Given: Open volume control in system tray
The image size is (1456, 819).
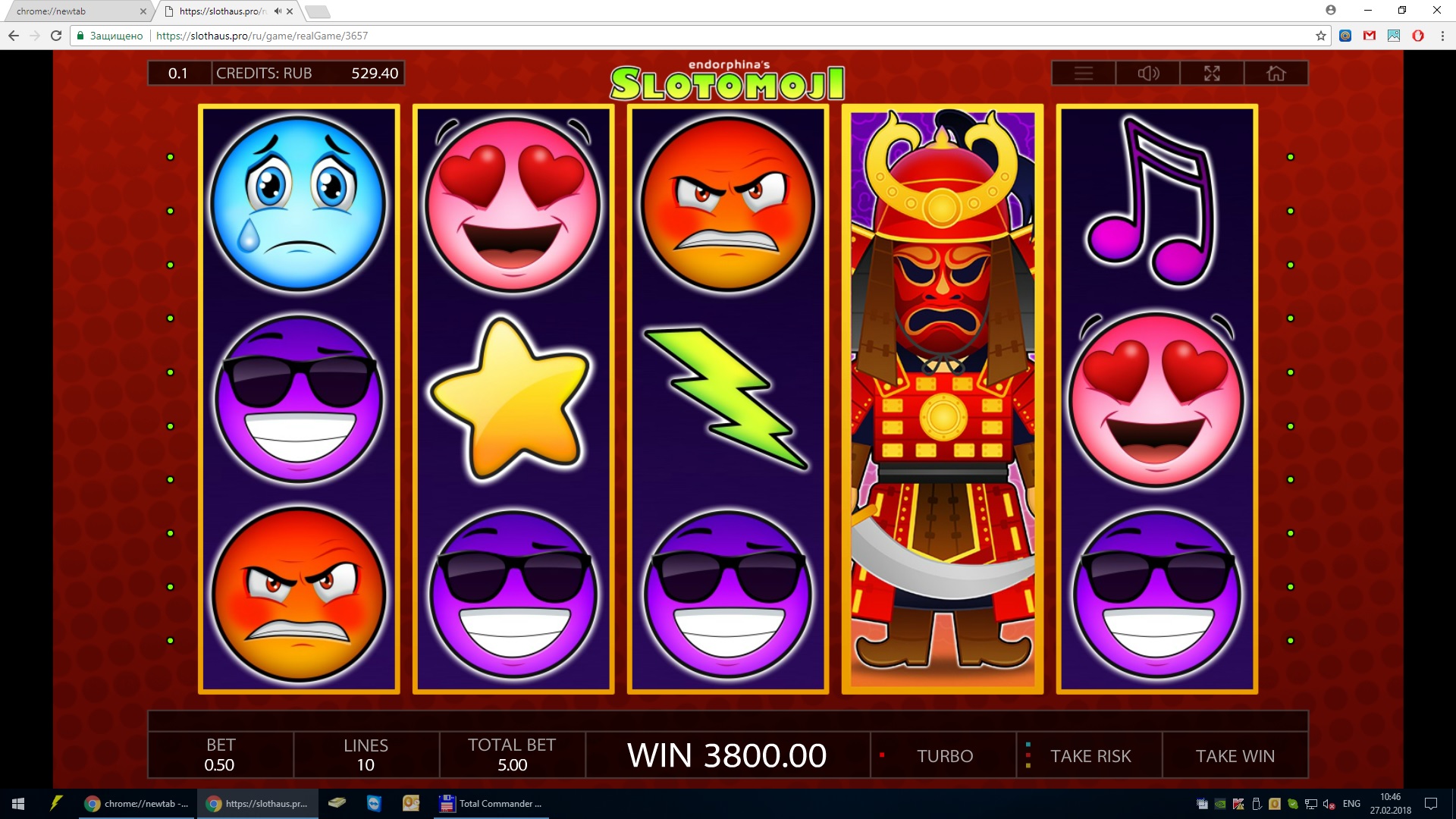Looking at the screenshot, I should [x=1329, y=804].
